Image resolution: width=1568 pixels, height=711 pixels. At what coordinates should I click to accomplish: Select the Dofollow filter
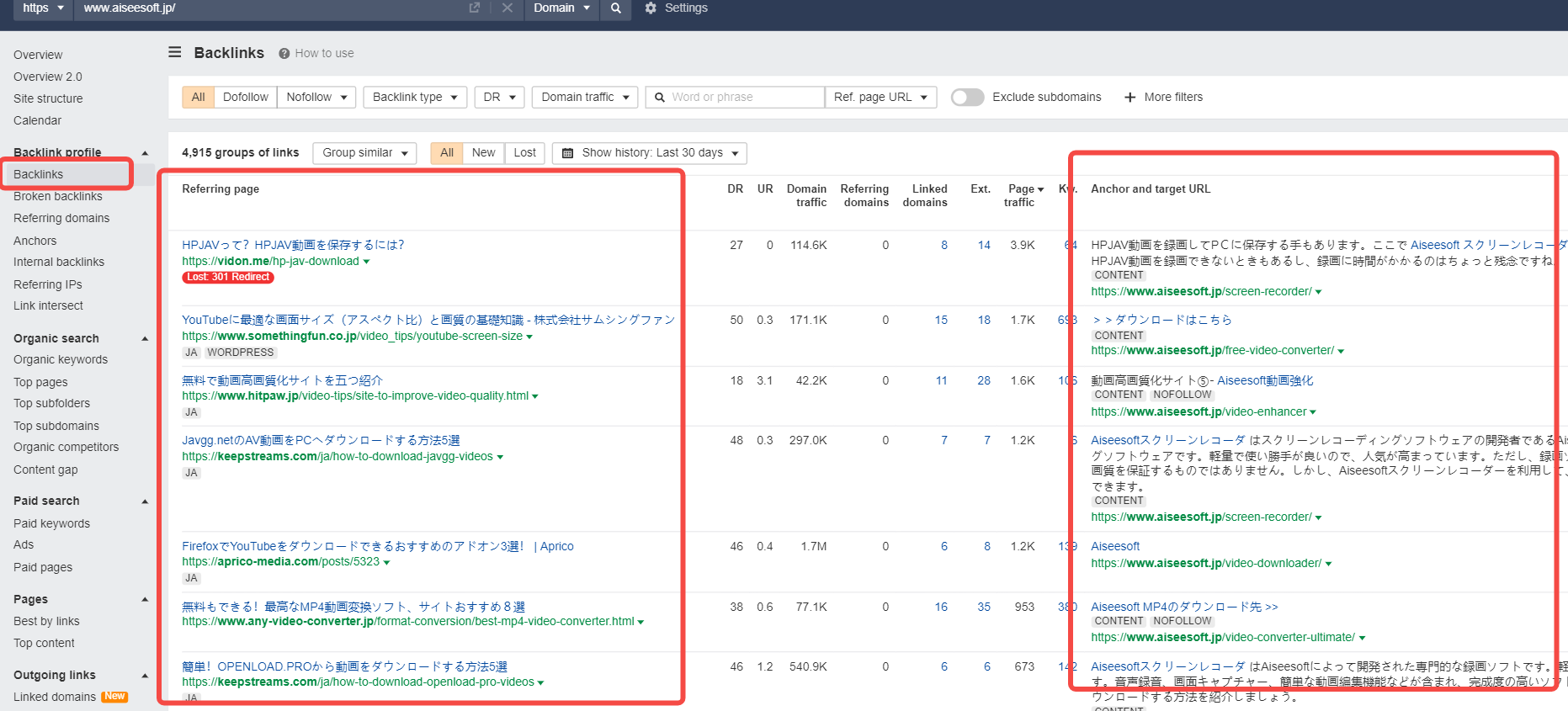[x=246, y=97]
